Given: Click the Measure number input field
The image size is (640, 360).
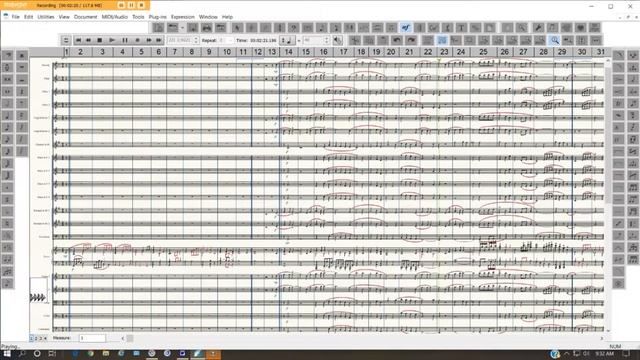Looking at the screenshot, I should coord(92,338).
